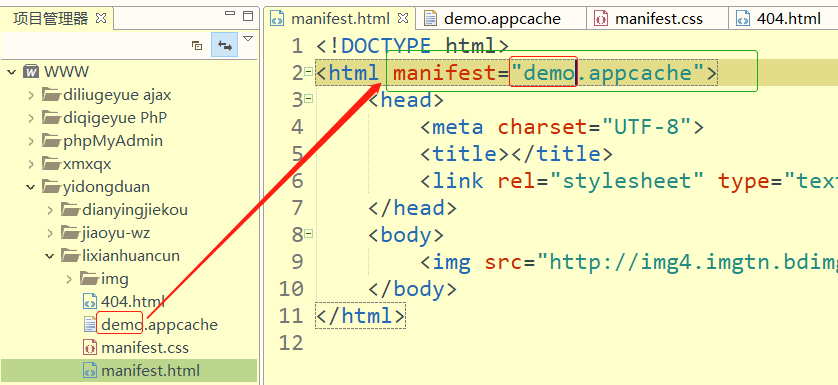Minimize the project manager panel
Image resolution: width=838 pixels, height=385 pixels.
pos(230,14)
